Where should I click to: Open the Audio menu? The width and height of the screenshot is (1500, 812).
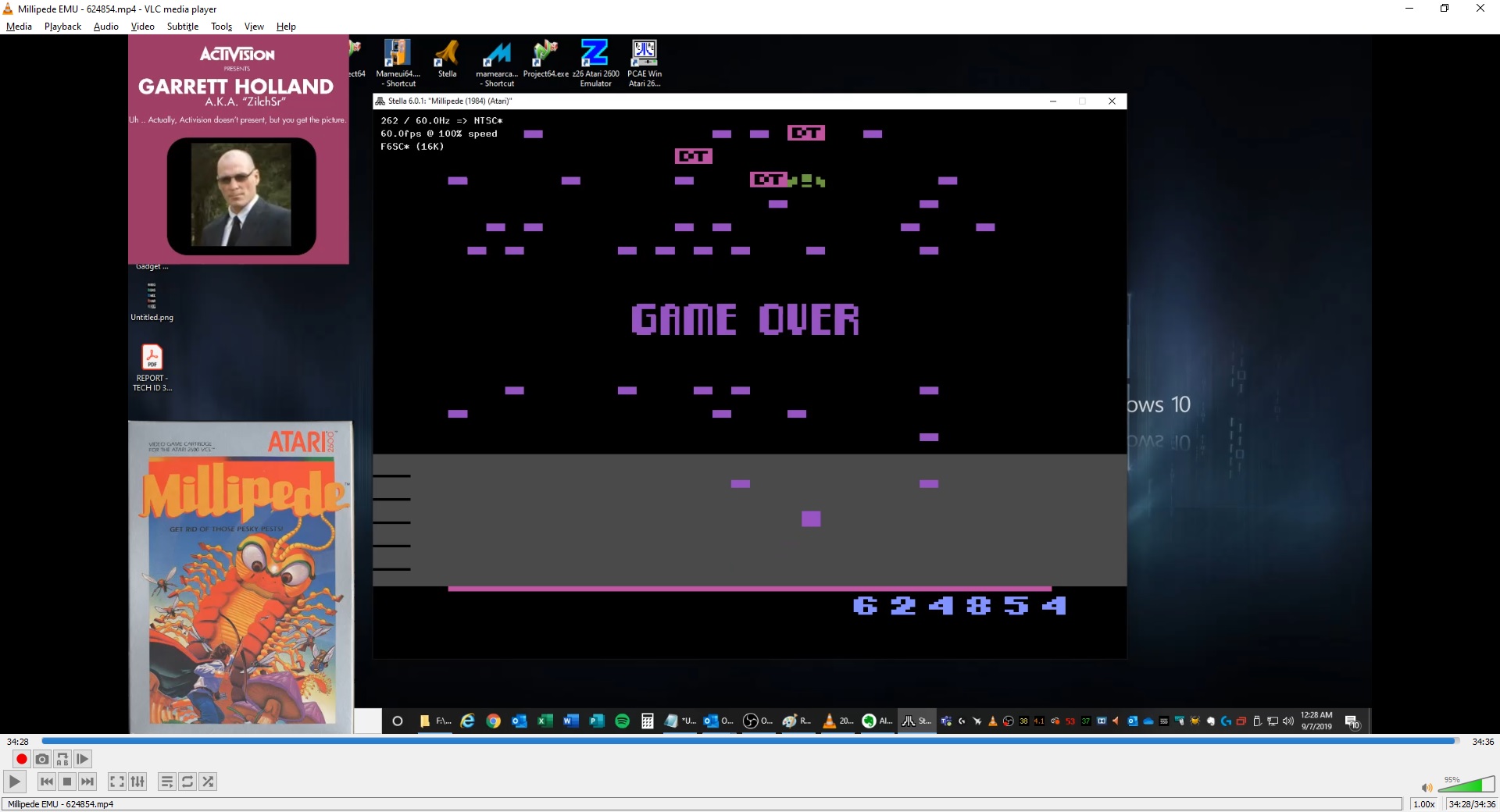(x=106, y=27)
